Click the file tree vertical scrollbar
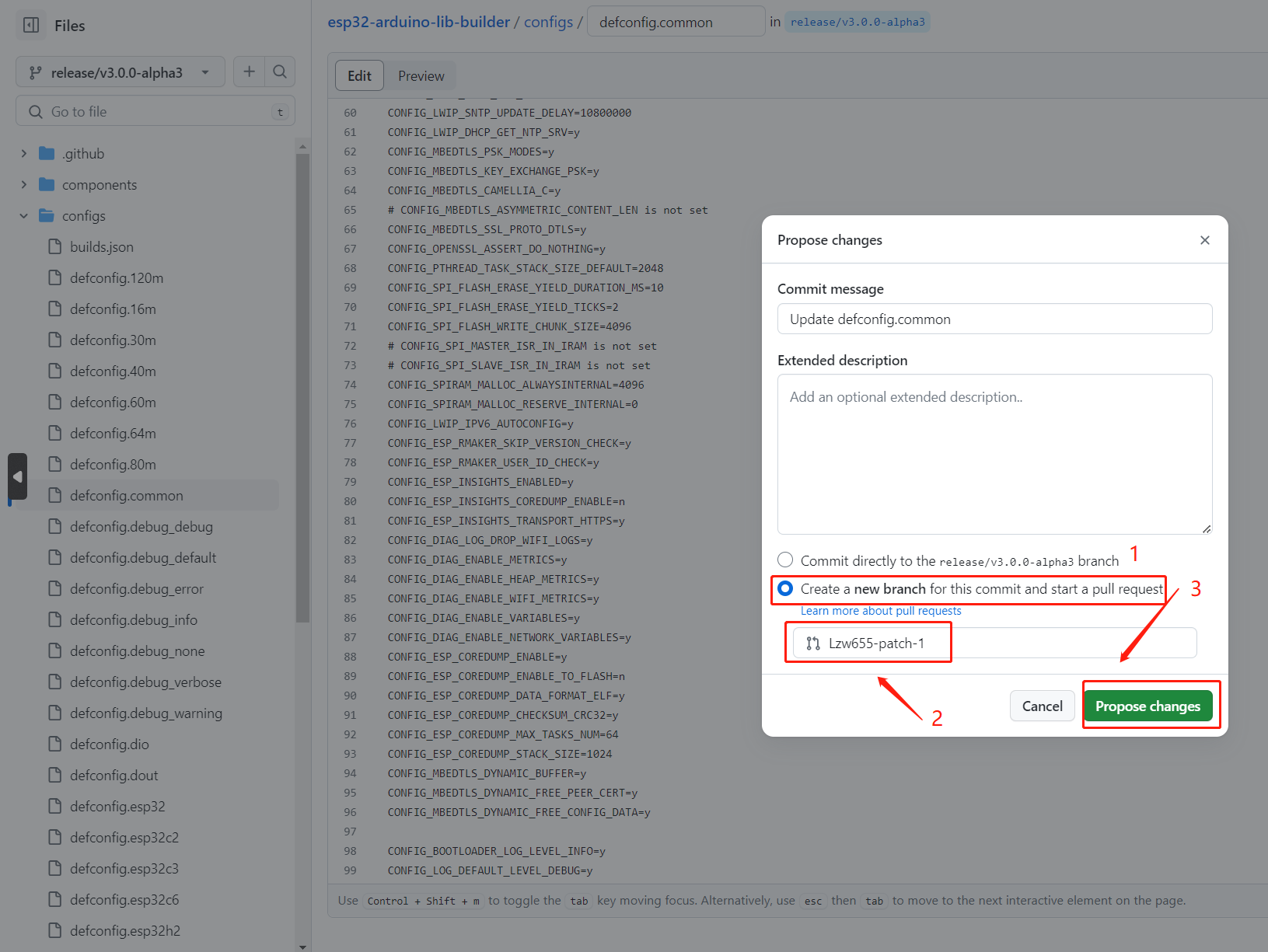This screenshot has height=952, width=1268. (302, 389)
